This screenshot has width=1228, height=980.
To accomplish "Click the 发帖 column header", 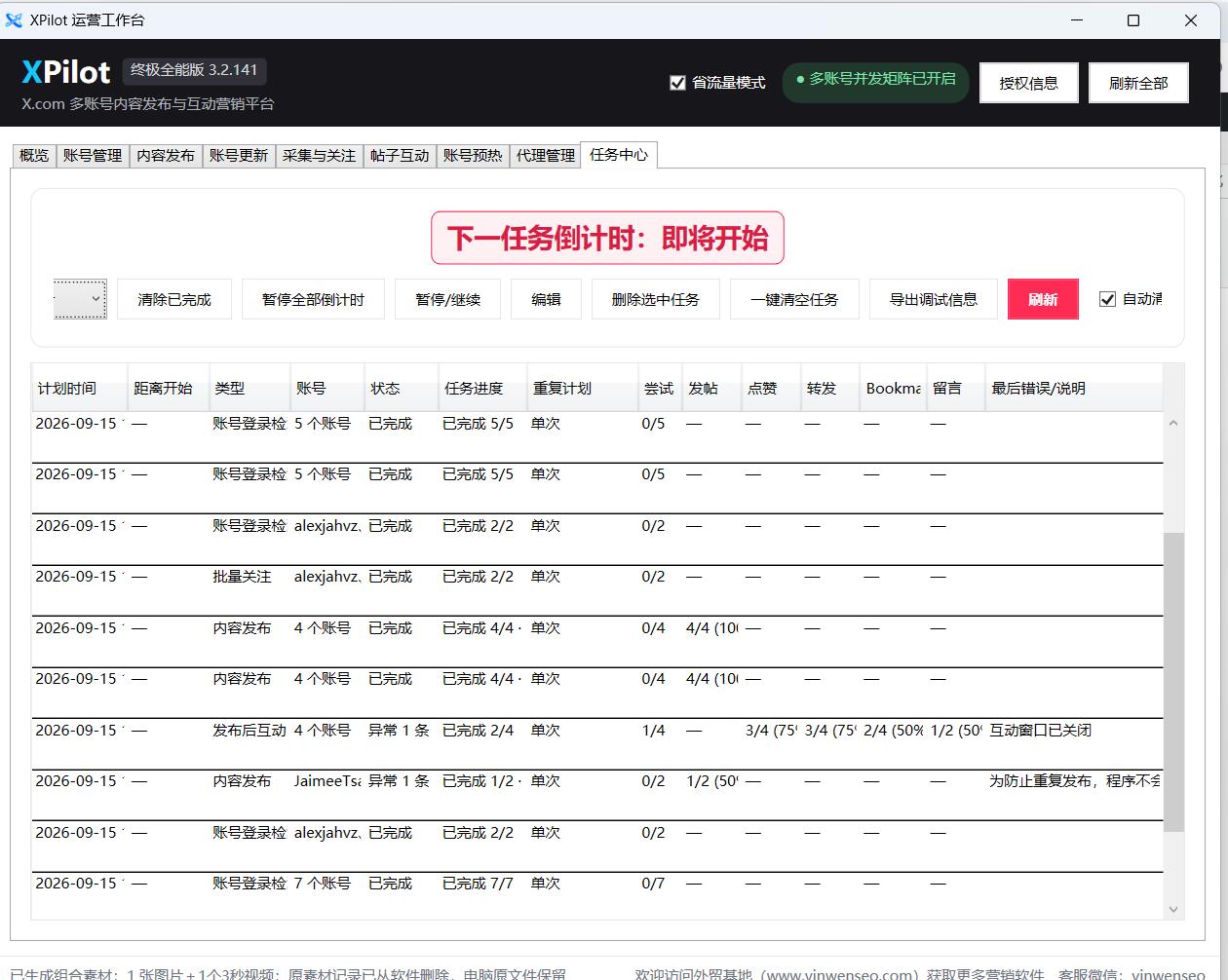I will 711,388.
